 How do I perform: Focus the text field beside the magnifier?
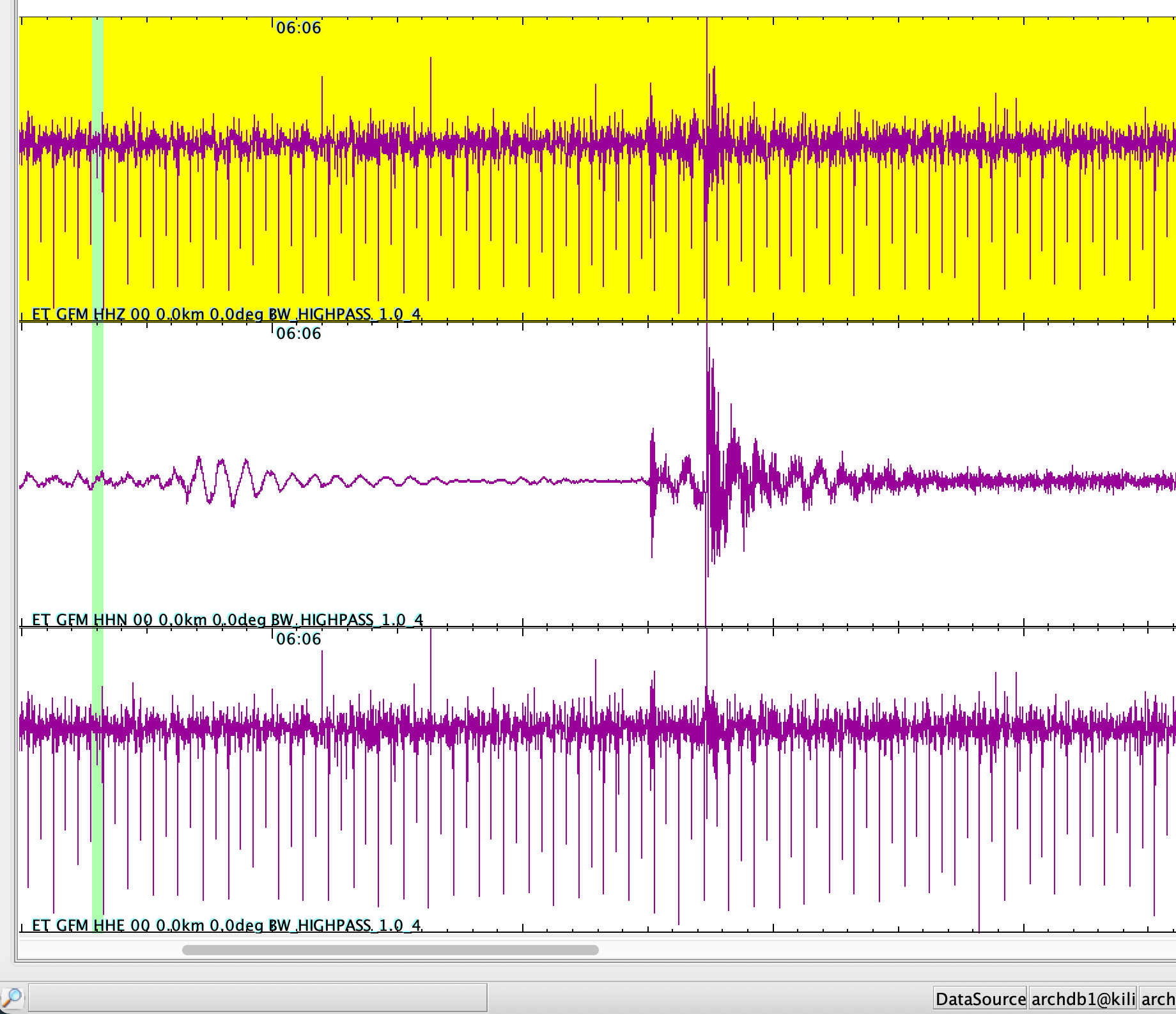(x=258, y=998)
